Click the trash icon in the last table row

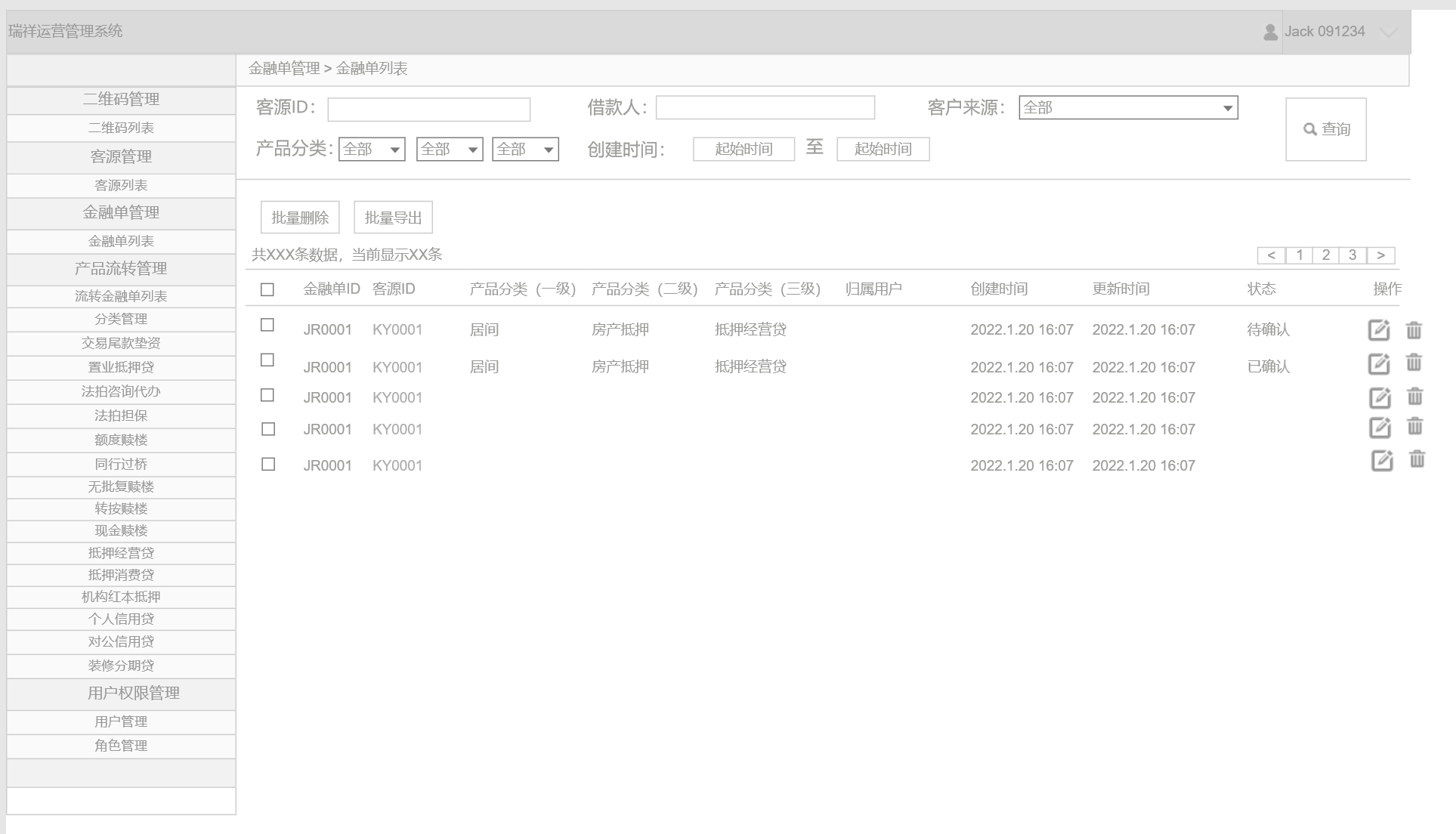coord(1417,459)
